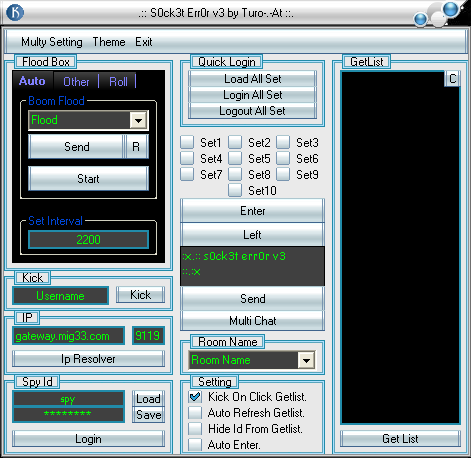
Task: Click the R button beside Send
Action: coord(136,147)
